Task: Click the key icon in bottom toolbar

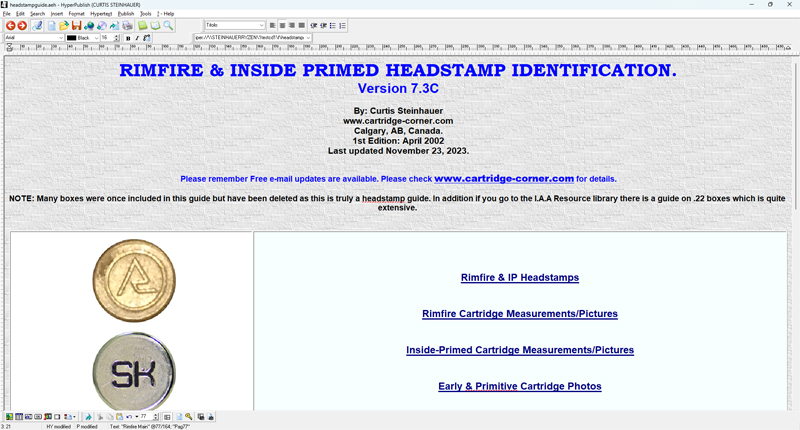Action: [188, 416]
